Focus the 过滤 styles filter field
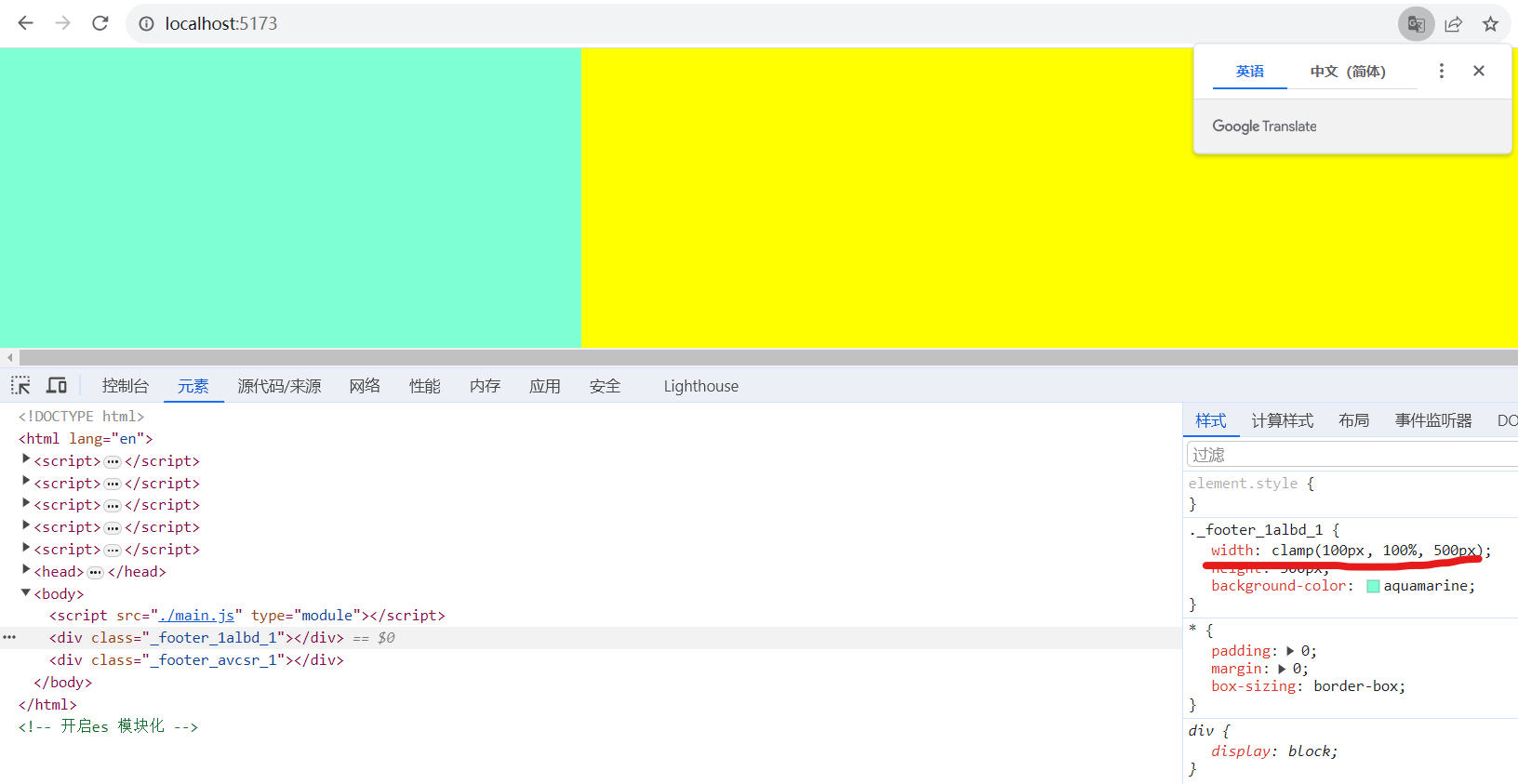Image resolution: width=1518 pixels, height=784 pixels. pos(1352,454)
